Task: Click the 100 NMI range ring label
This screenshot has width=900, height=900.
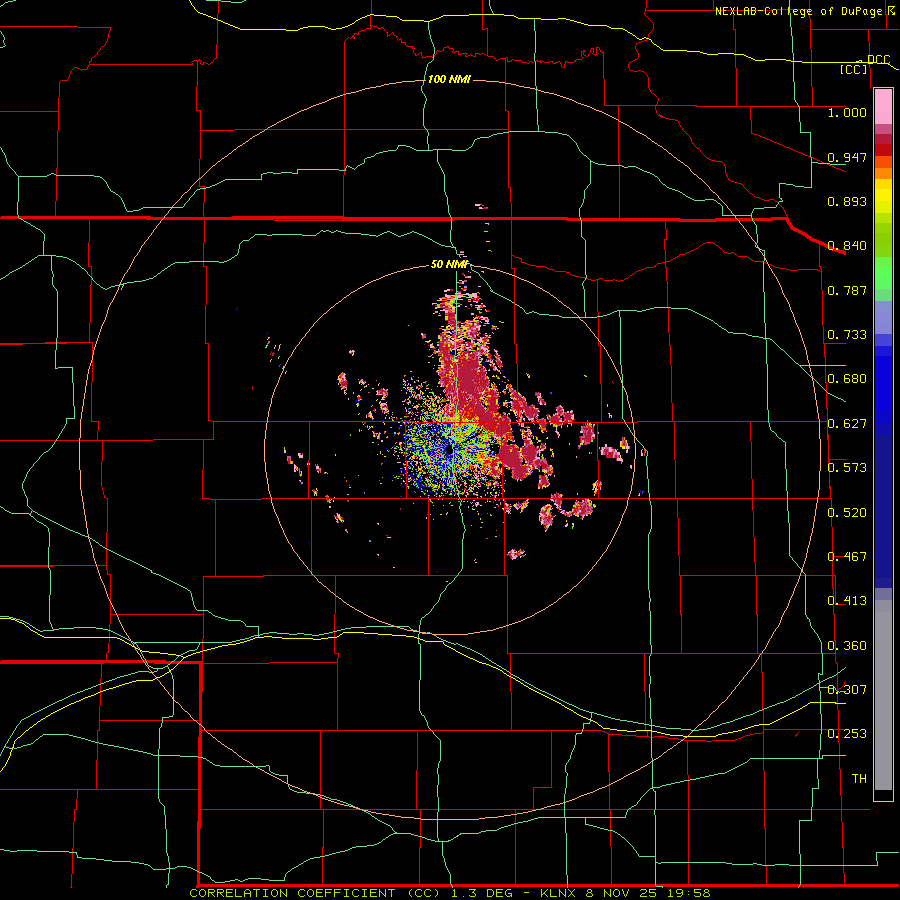Action: coord(449,79)
